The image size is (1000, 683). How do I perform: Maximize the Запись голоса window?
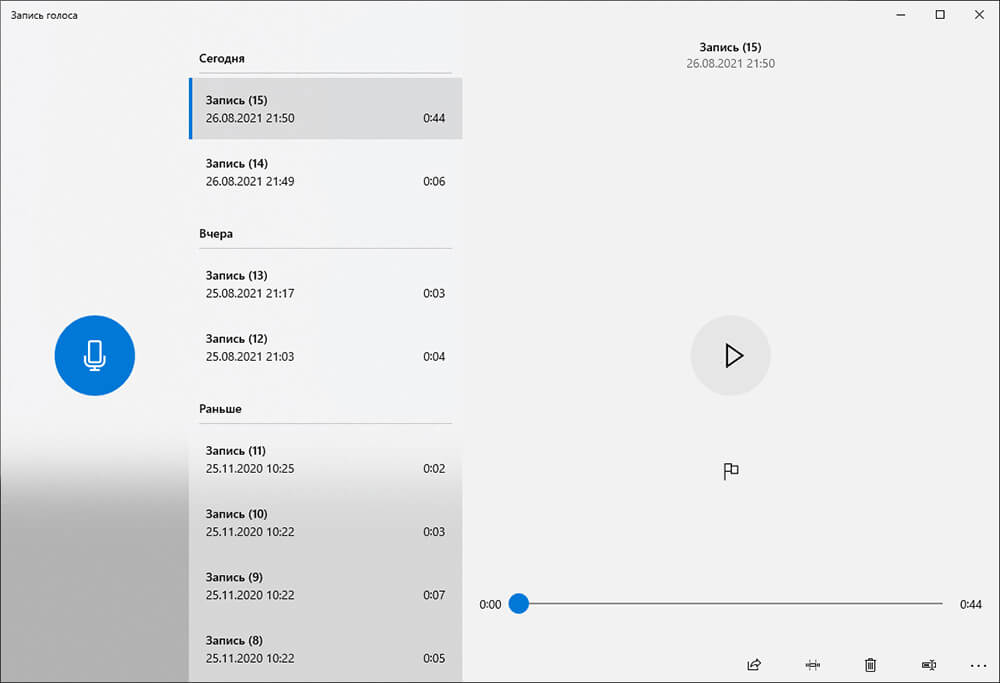(940, 15)
